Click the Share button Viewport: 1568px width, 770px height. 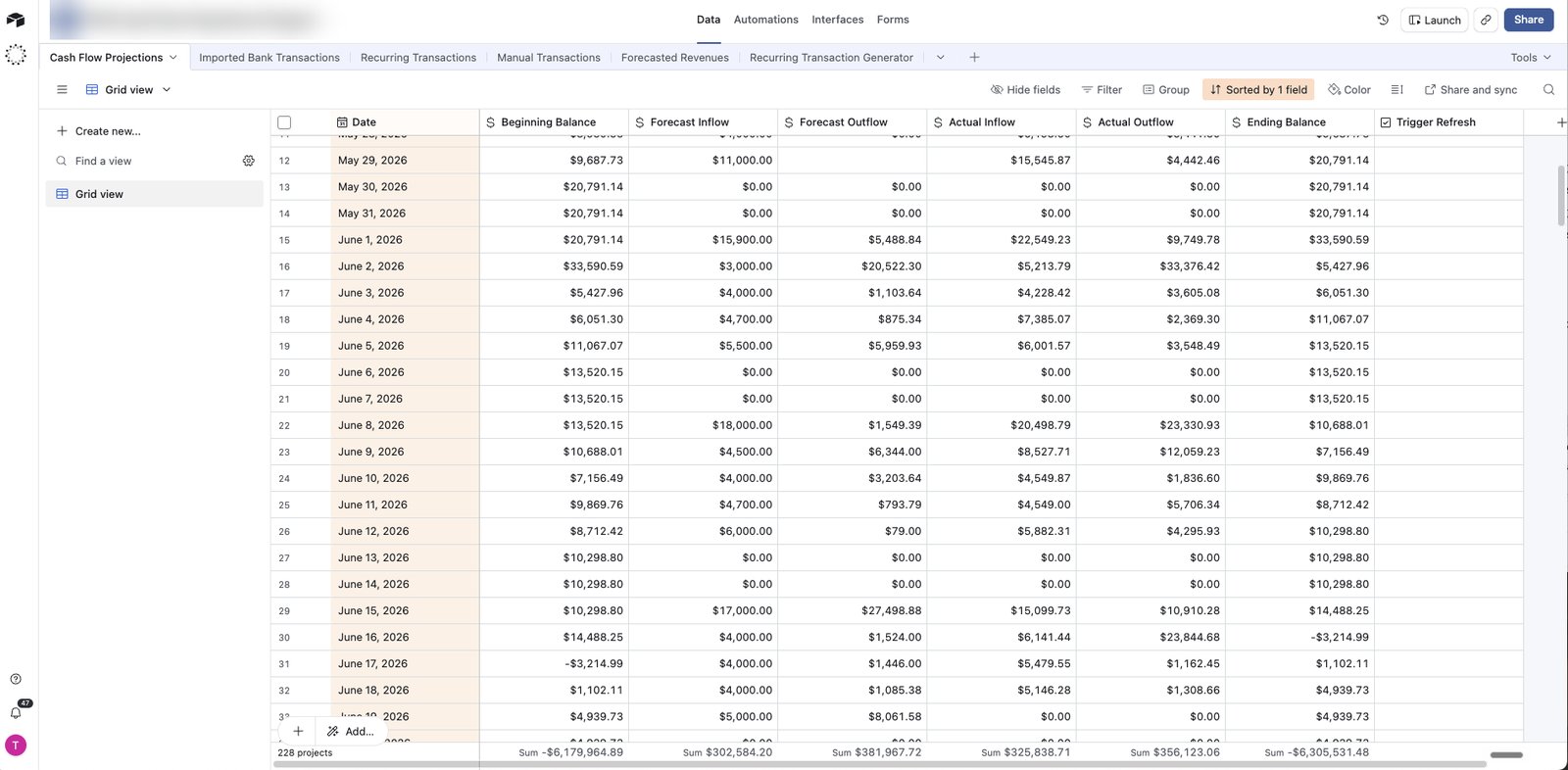pyautogui.click(x=1528, y=20)
